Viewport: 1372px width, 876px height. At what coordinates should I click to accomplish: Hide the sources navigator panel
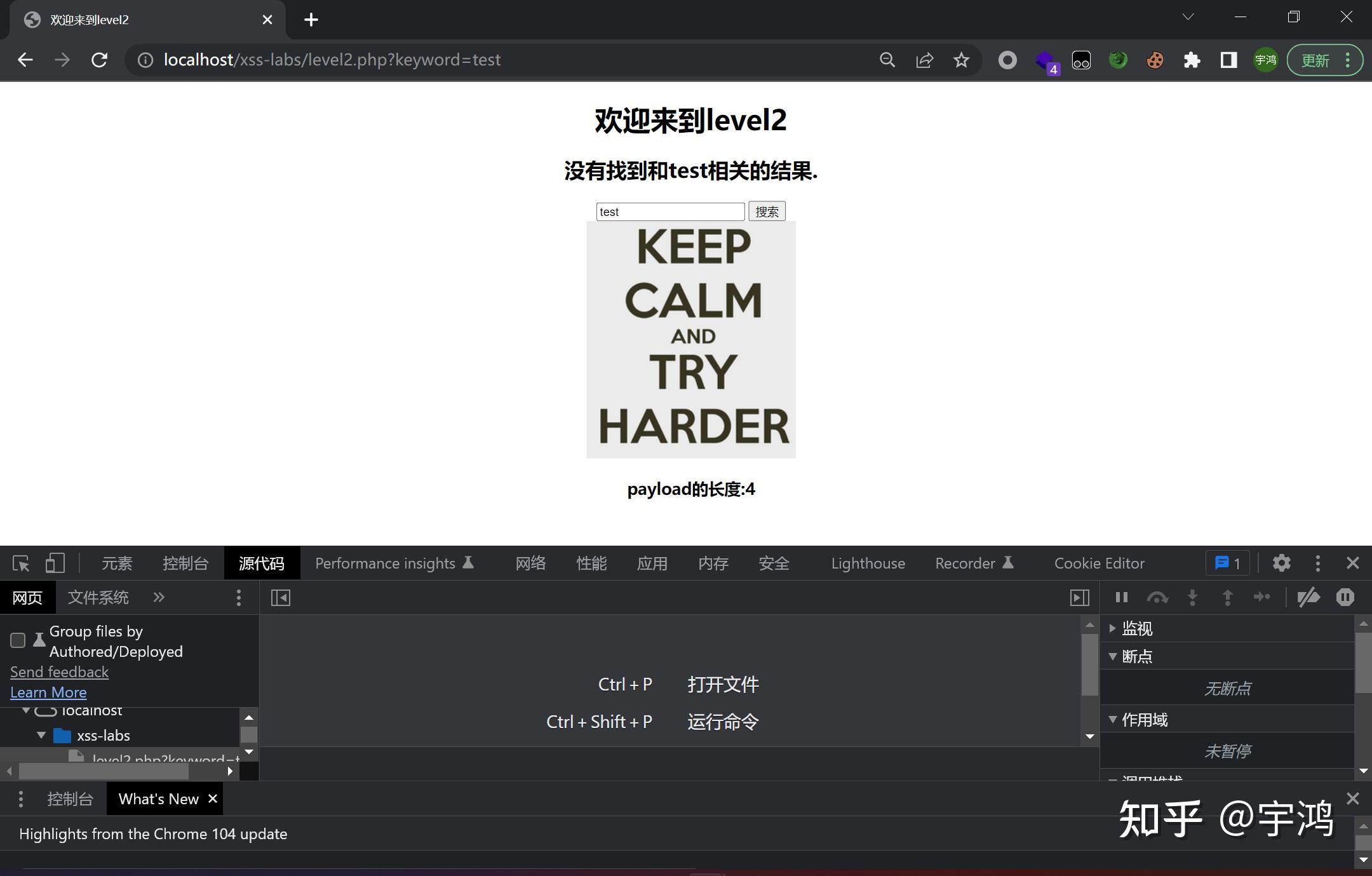(x=280, y=597)
